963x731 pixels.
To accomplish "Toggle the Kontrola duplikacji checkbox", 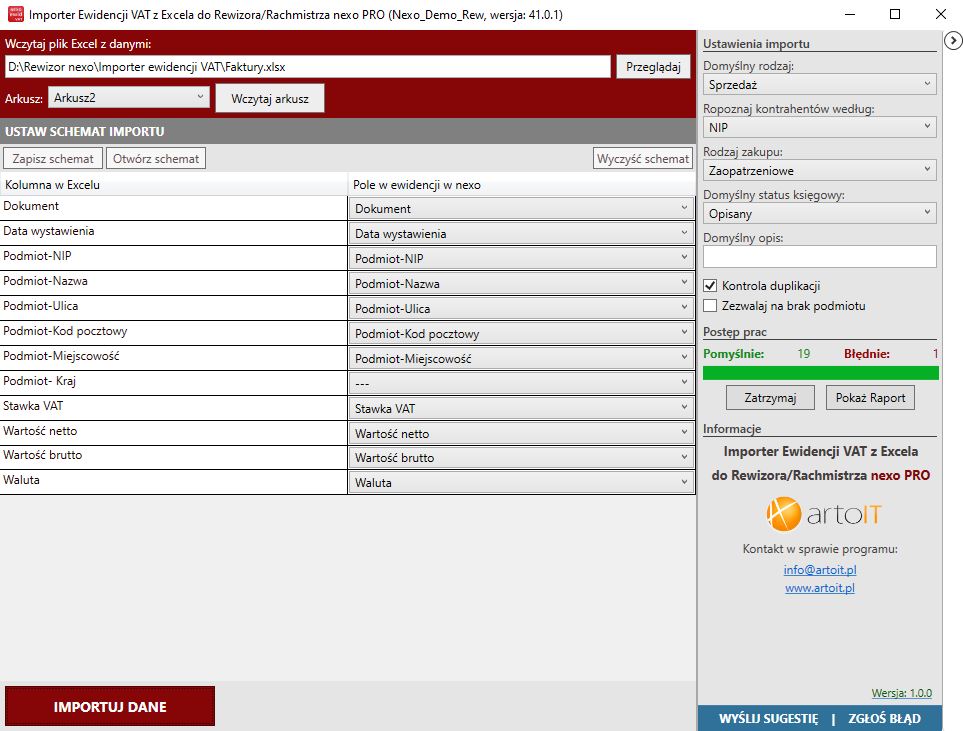I will pos(711,286).
